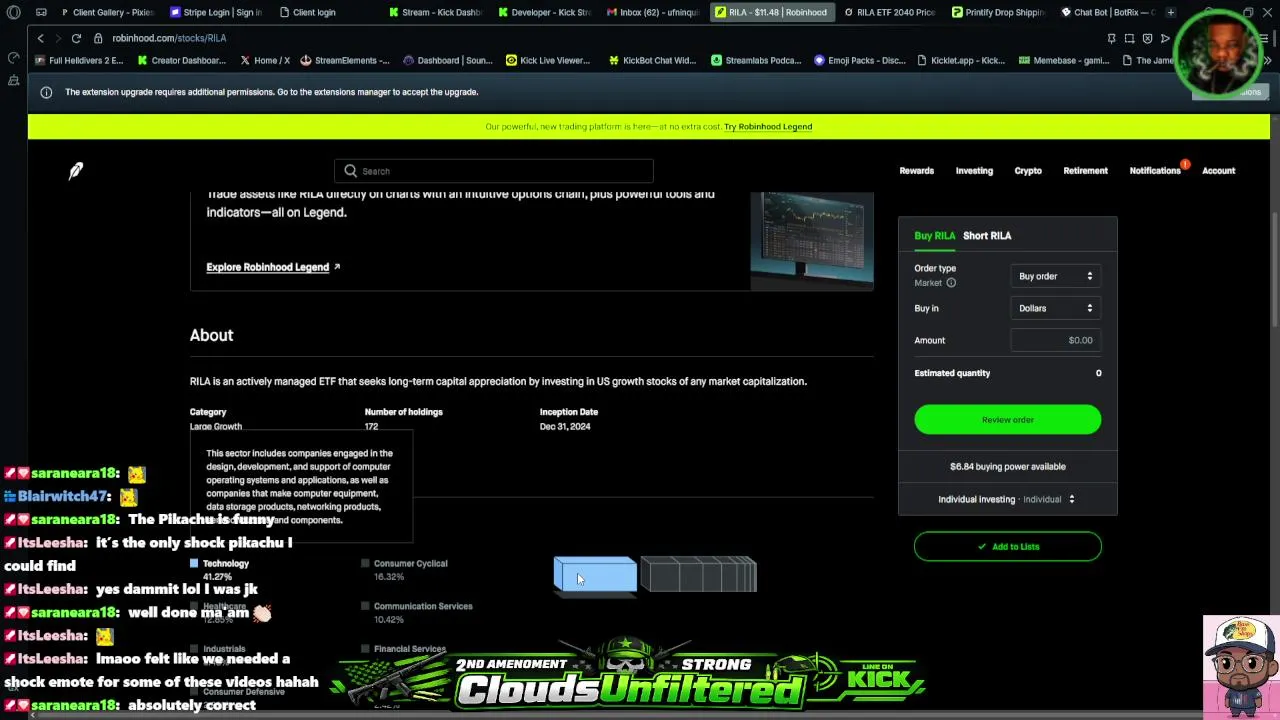Screen dimensions: 1280x720
Task: Open the Investing nav item
Action: click(x=974, y=171)
